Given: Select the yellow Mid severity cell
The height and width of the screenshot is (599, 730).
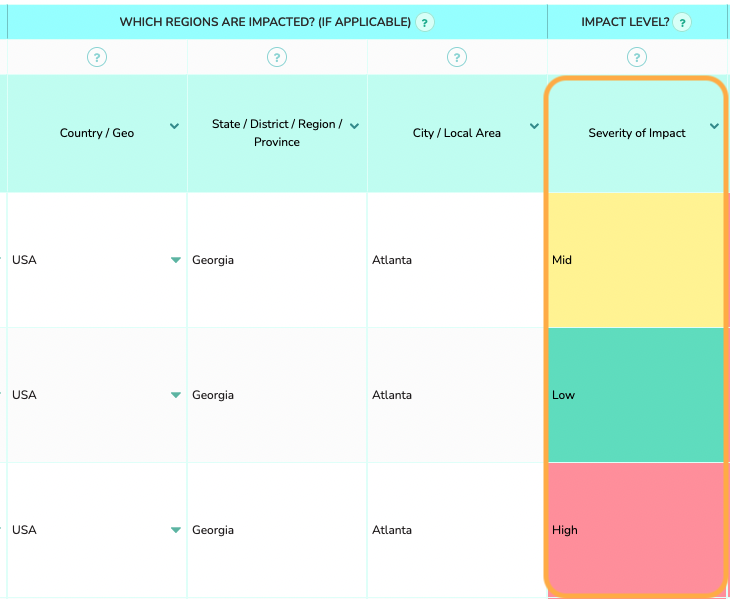Looking at the screenshot, I should pos(635,260).
